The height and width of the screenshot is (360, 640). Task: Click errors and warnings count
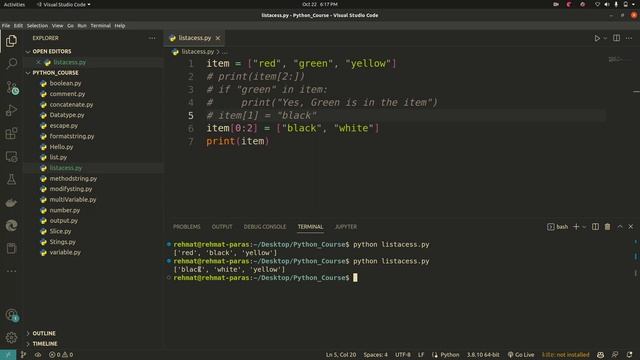pyautogui.click(x=61, y=355)
